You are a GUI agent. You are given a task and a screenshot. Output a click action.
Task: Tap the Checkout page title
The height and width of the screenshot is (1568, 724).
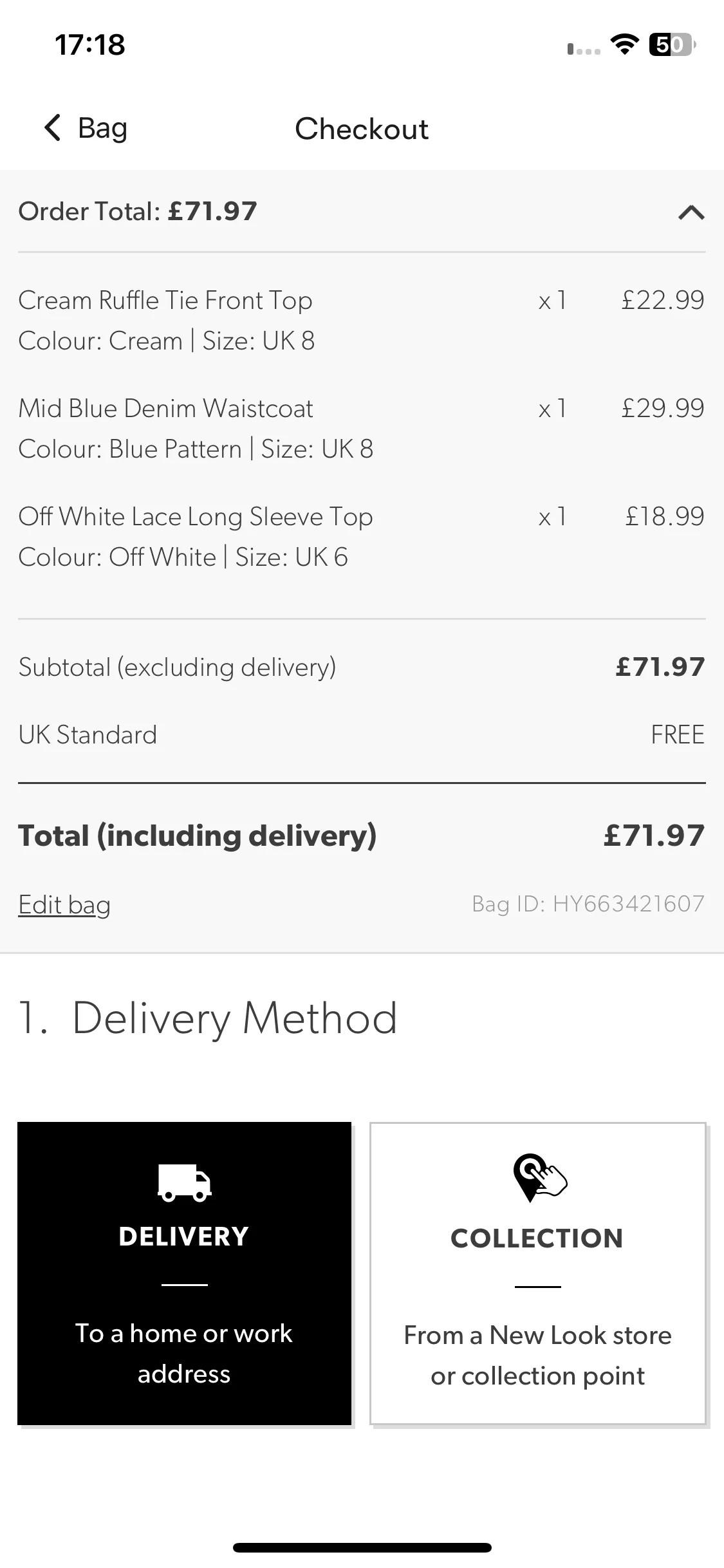point(362,129)
